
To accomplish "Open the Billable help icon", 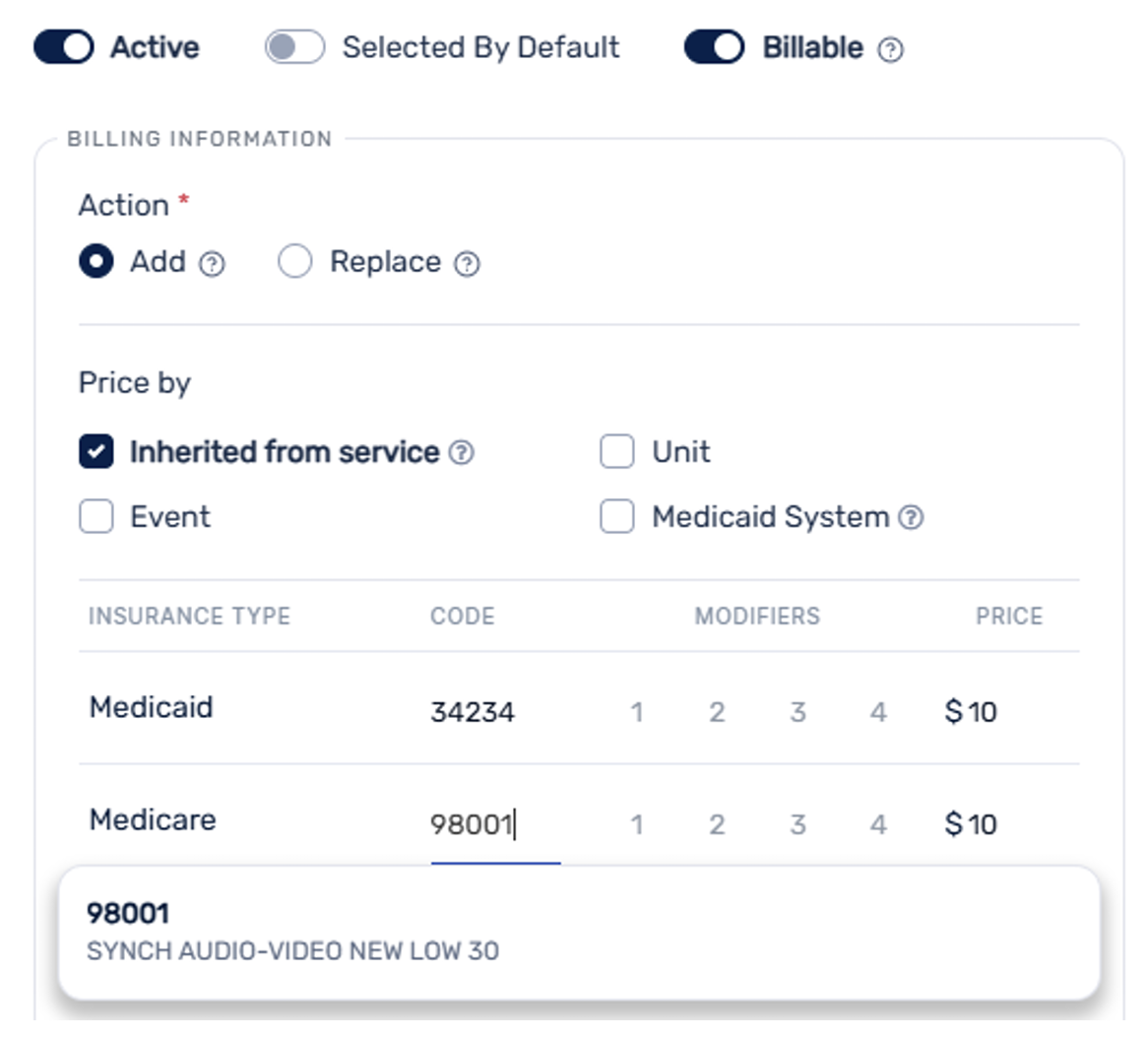I will 890,50.
